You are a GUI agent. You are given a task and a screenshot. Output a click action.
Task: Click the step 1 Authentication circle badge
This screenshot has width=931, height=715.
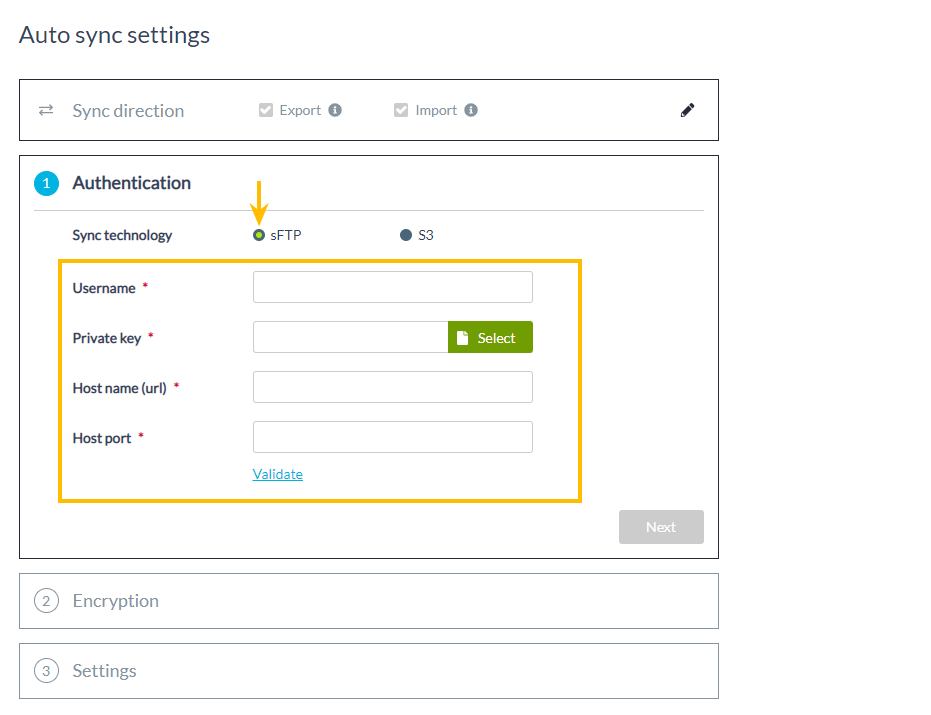click(46, 184)
